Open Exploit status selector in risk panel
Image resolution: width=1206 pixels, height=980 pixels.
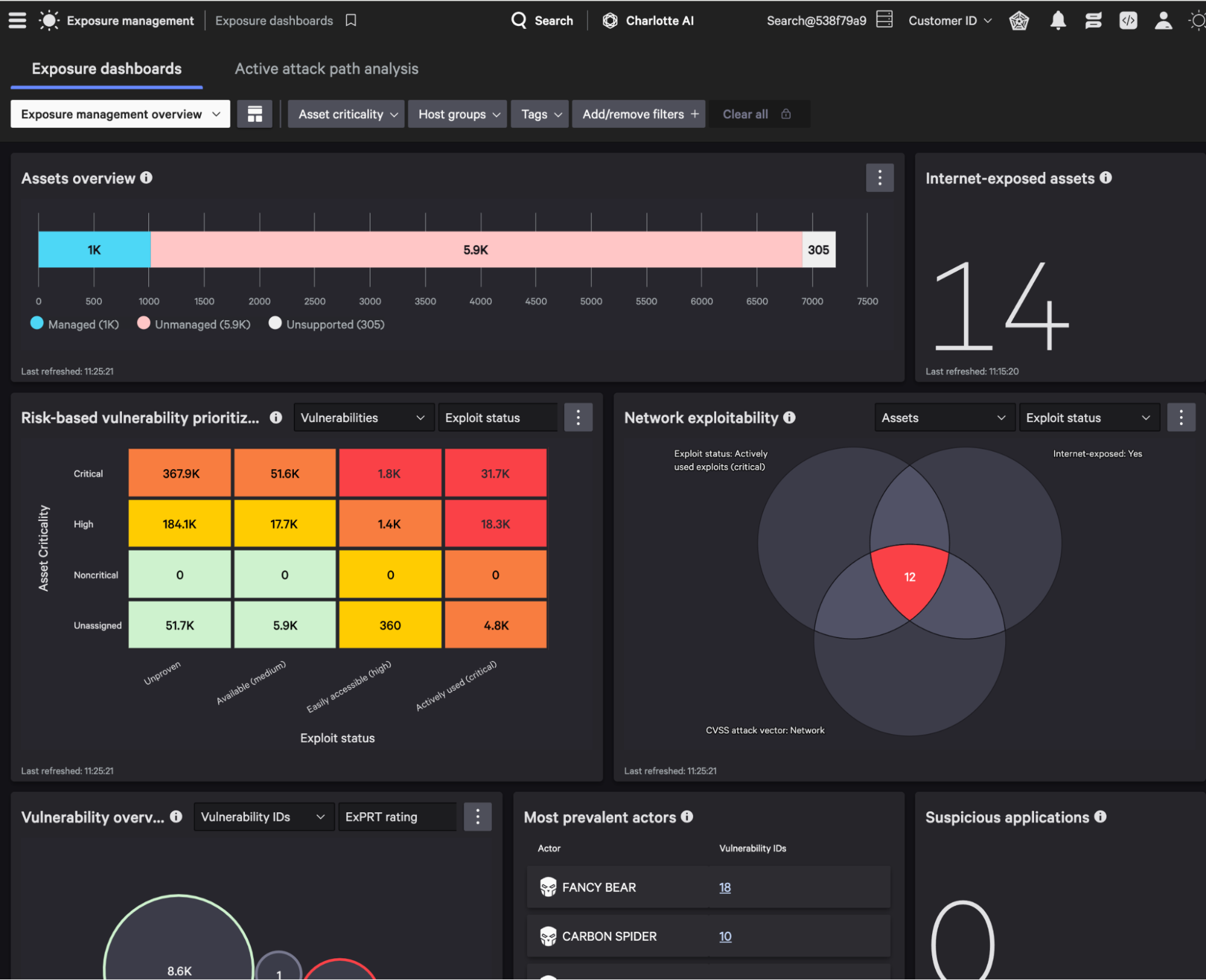click(x=498, y=417)
